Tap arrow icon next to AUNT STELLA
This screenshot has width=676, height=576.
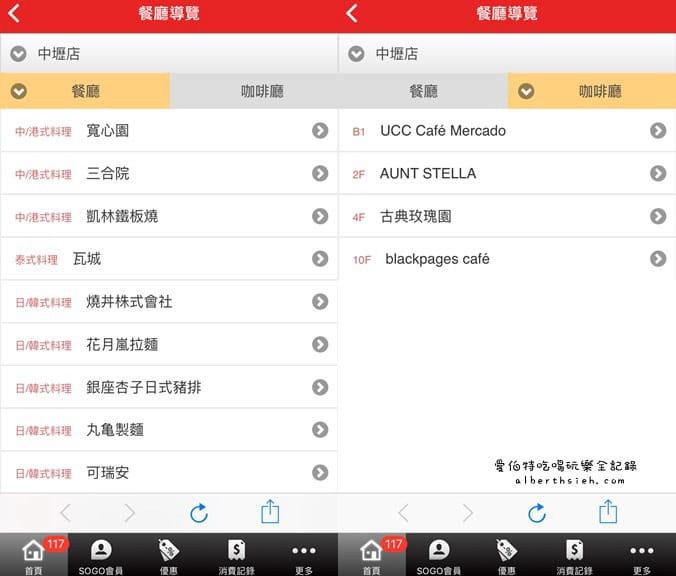[658, 173]
